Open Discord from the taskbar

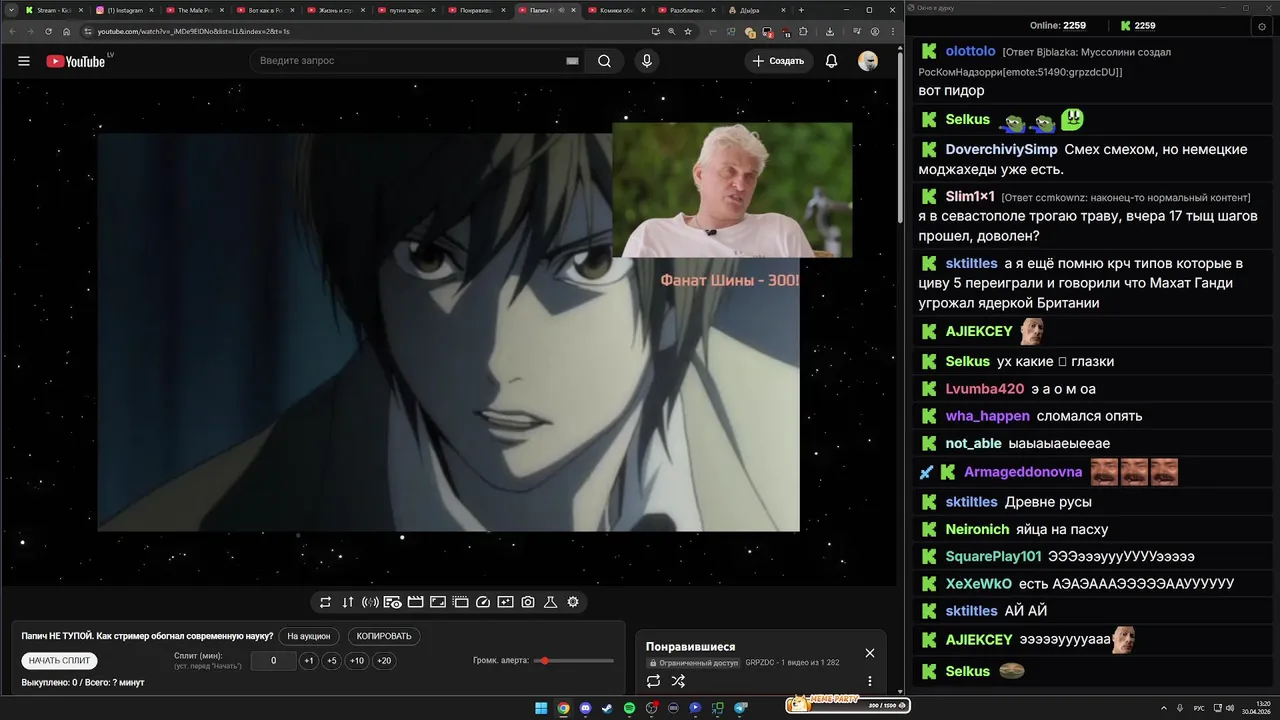tap(585, 708)
